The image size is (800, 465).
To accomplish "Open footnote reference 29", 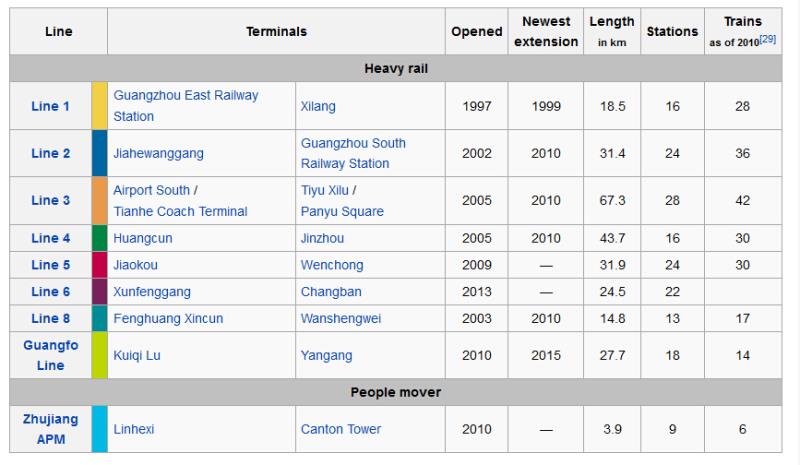I will pos(768,39).
